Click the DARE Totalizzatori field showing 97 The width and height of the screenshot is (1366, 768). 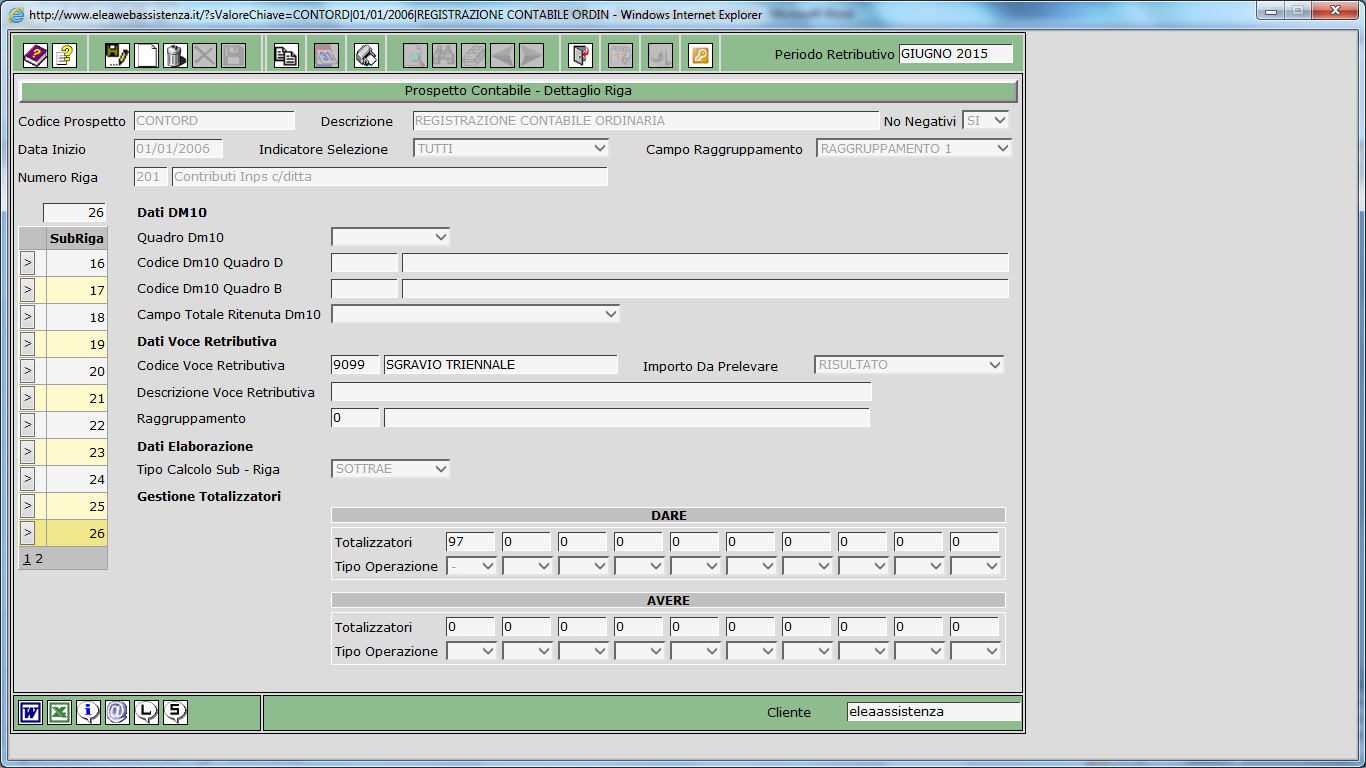click(x=471, y=542)
